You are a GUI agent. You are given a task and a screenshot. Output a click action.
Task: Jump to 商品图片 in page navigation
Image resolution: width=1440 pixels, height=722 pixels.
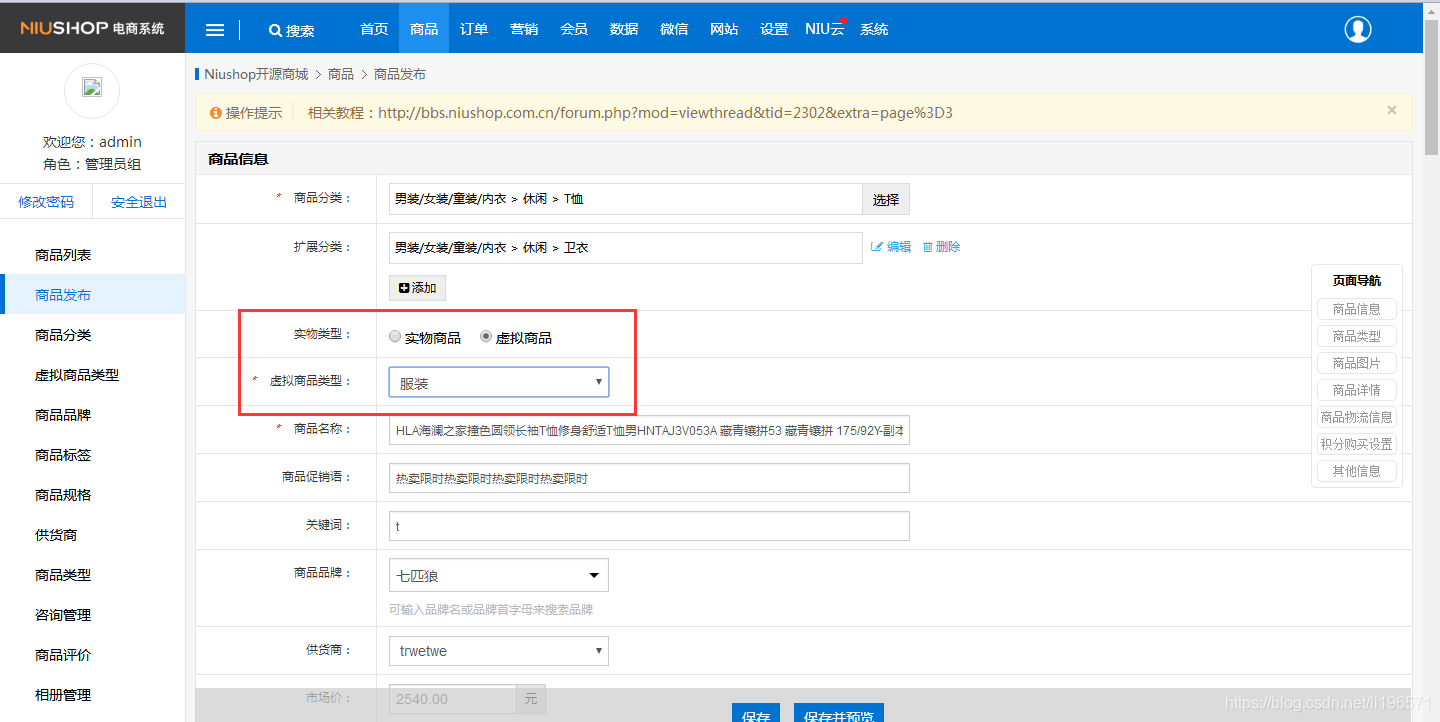[x=1357, y=363]
